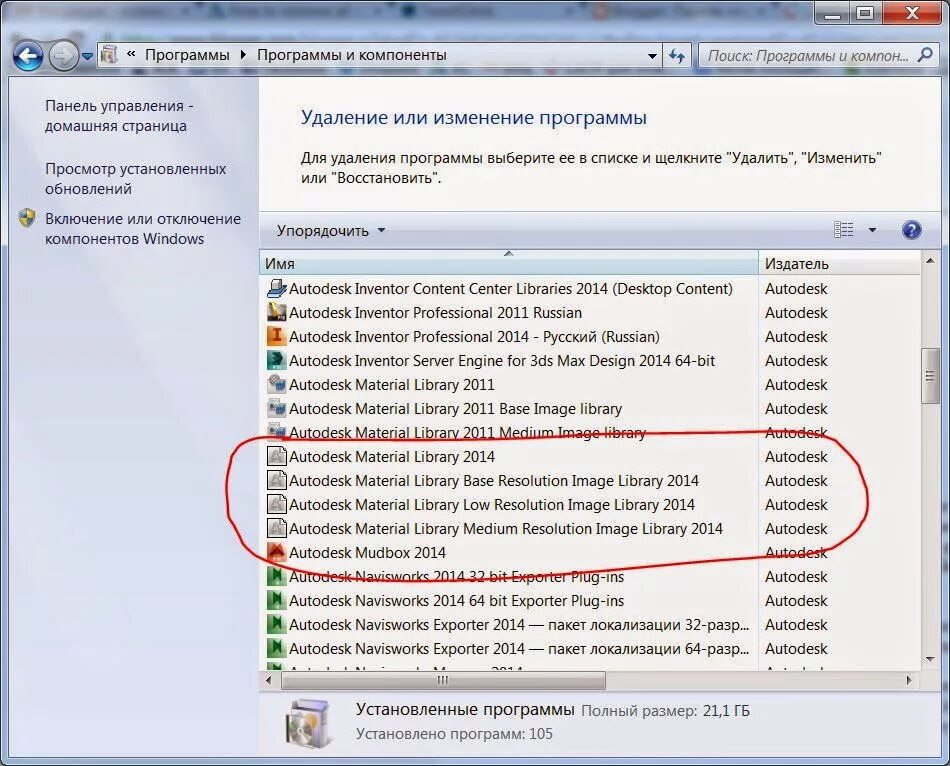Click Navisworks Exporter 2014 32-разр localization icon
950x766 pixels.
(x=277, y=624)
